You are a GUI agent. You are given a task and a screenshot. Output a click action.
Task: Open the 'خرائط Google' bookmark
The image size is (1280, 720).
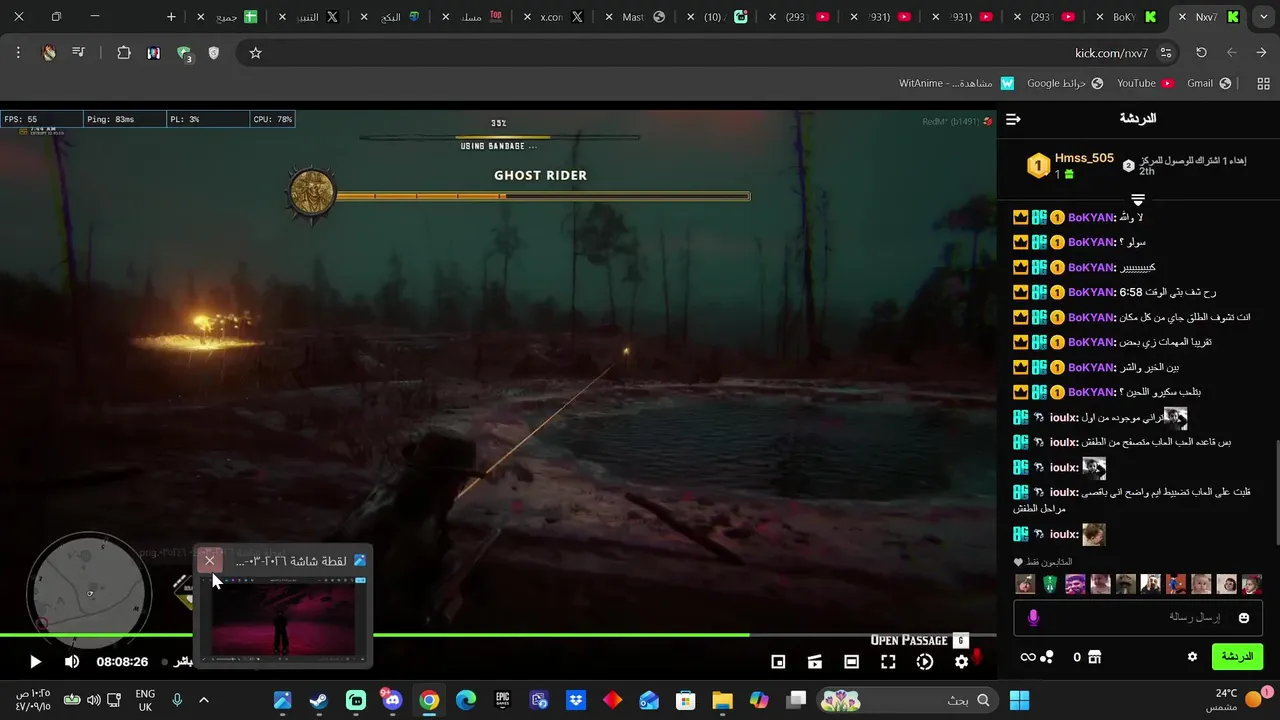(x=1065, y=83)
